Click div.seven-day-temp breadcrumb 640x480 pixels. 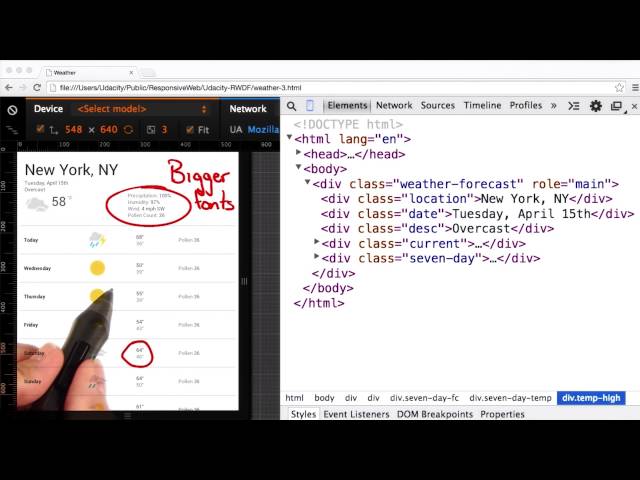coord(510,398)
